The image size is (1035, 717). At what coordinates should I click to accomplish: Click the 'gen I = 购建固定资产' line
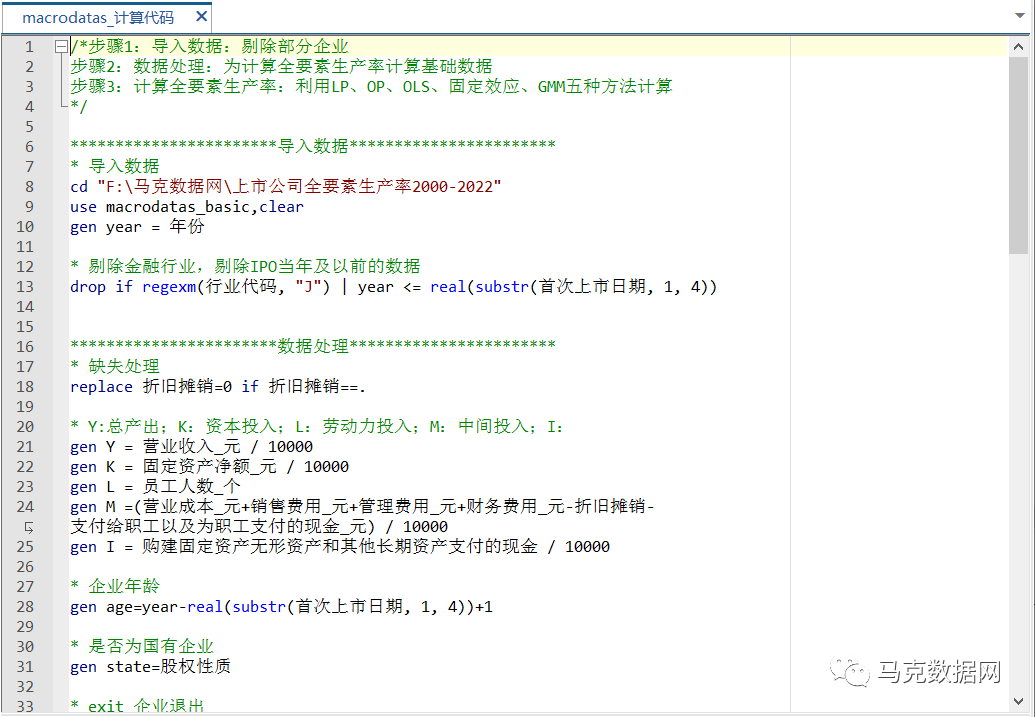[x=340, y=547]
